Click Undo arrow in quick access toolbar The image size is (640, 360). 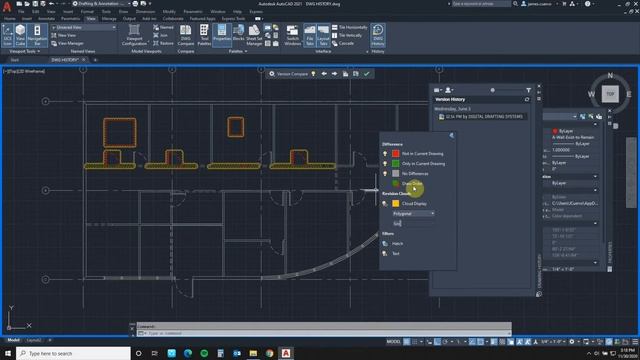coord(52,4)
